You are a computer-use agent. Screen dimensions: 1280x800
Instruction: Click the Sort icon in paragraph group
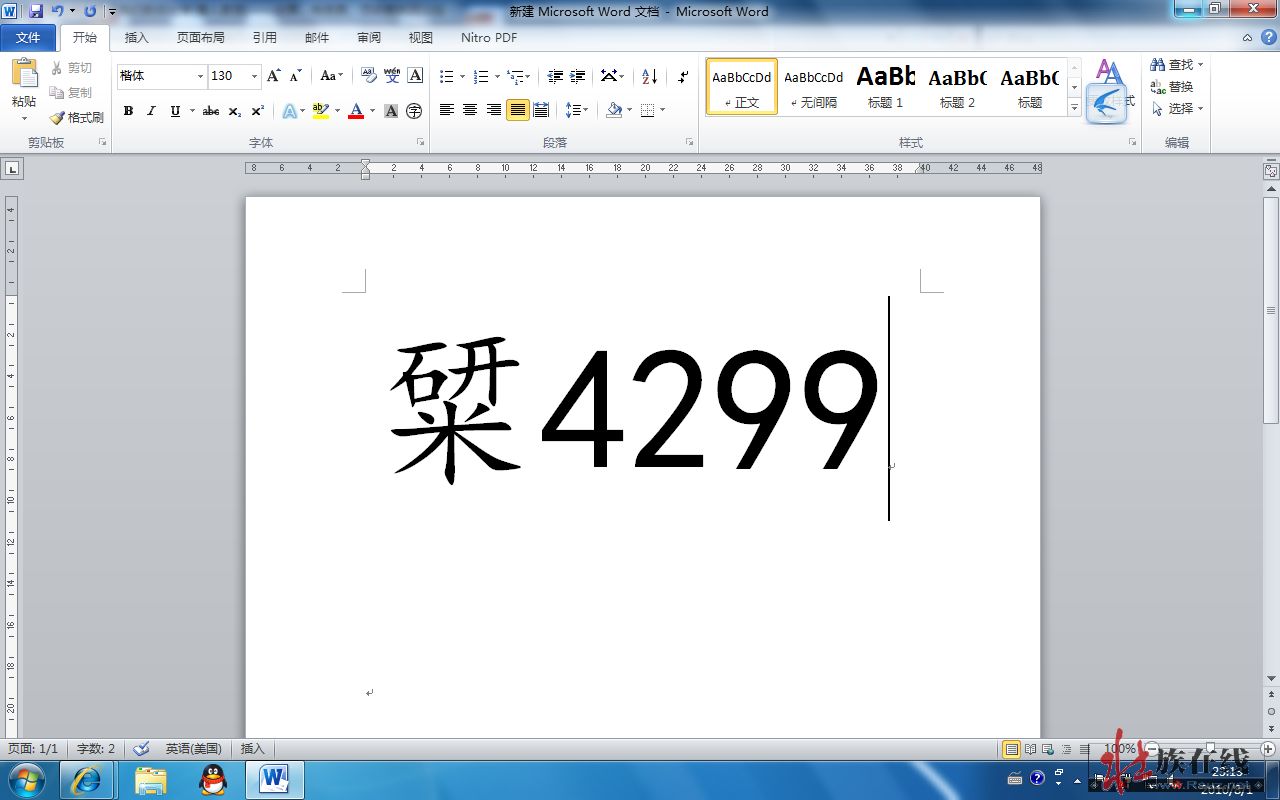click(x=649, y=76)
